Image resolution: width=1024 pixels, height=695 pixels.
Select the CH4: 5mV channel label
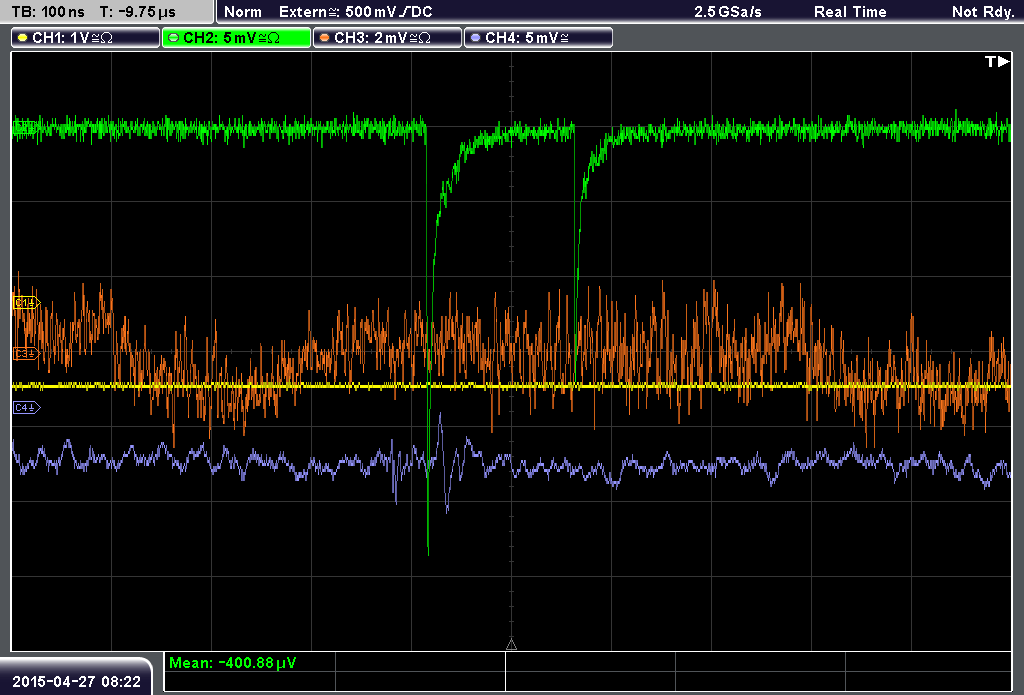[538, 38]
